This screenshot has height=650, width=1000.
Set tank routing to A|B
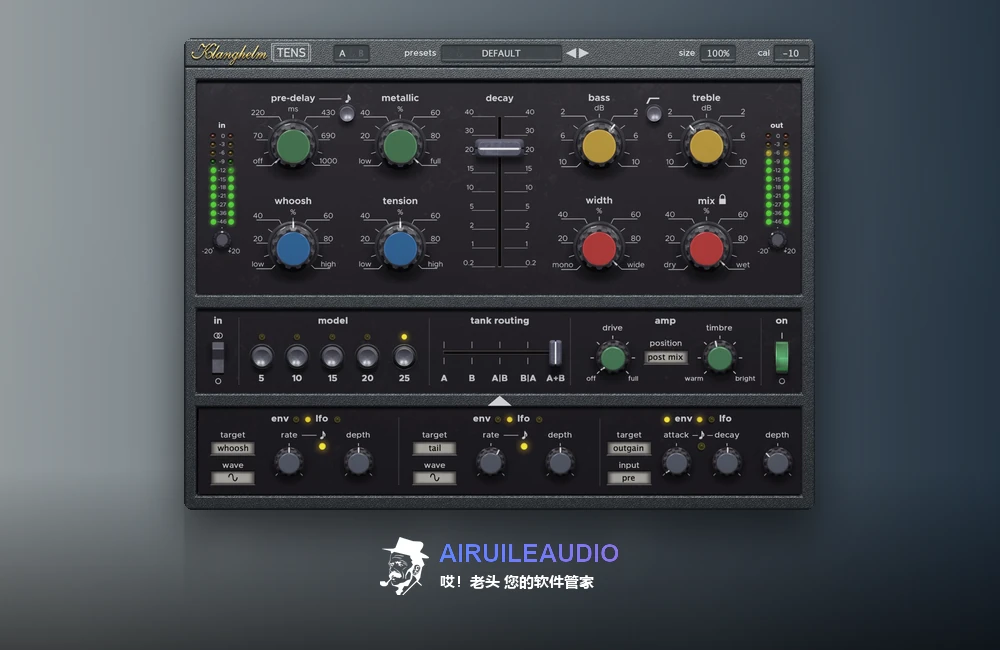click(x=499, y=378)
